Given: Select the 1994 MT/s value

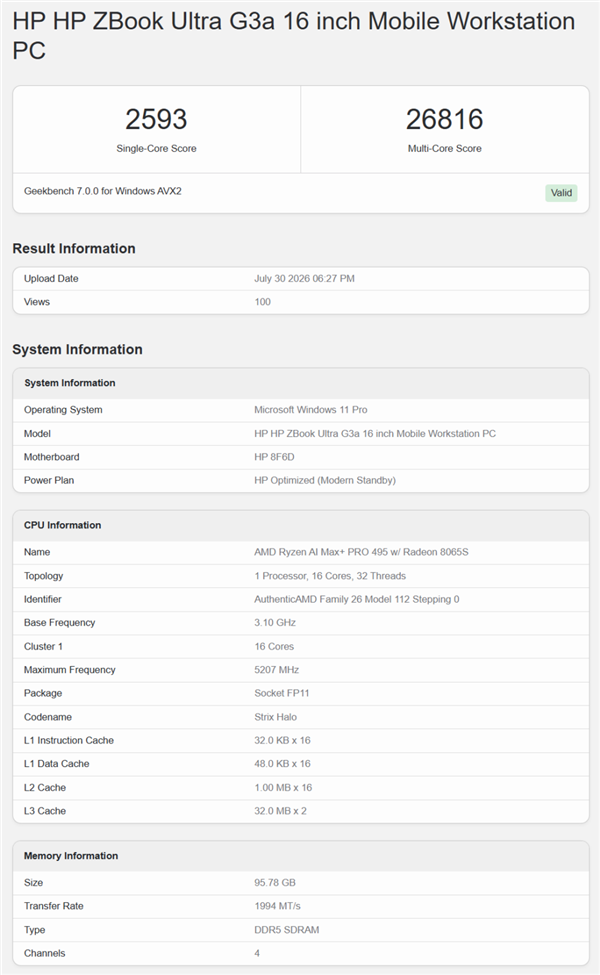Looking at the screenshot, I should click(x=277, y=906).
